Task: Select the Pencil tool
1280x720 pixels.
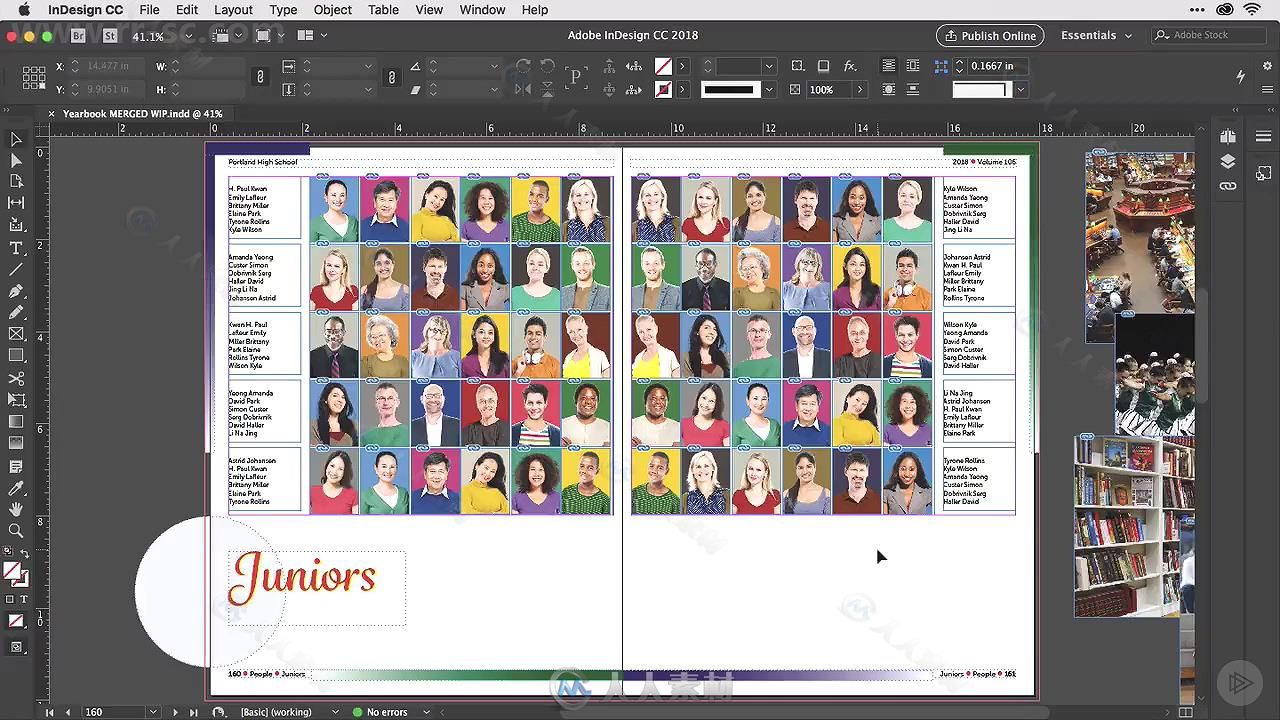Action: coord(15,313)
